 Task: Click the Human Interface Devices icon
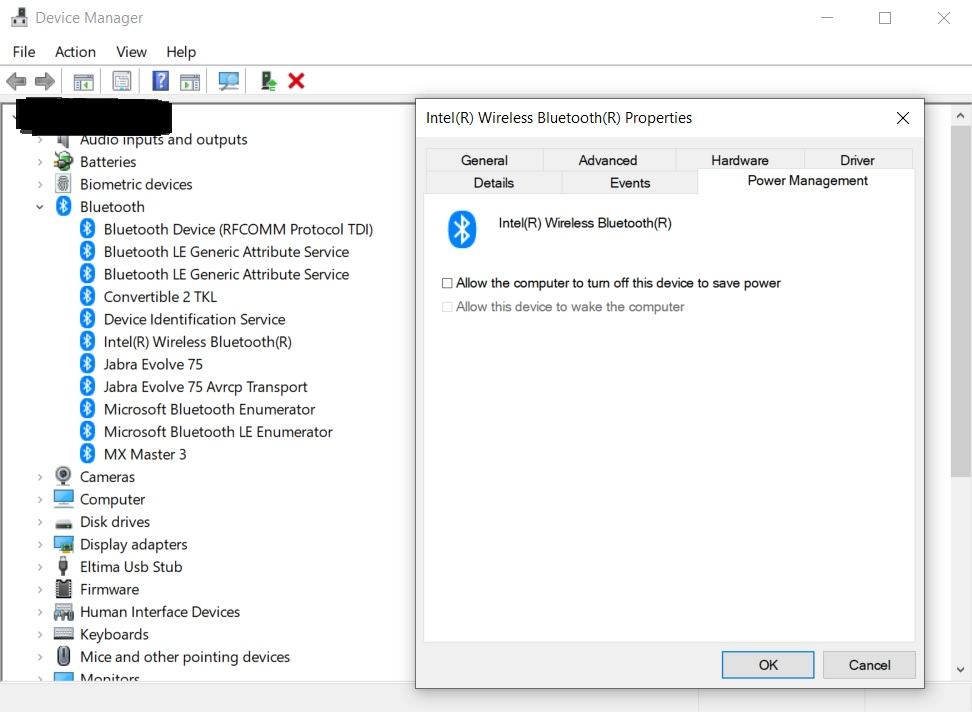tap(64, 612)
